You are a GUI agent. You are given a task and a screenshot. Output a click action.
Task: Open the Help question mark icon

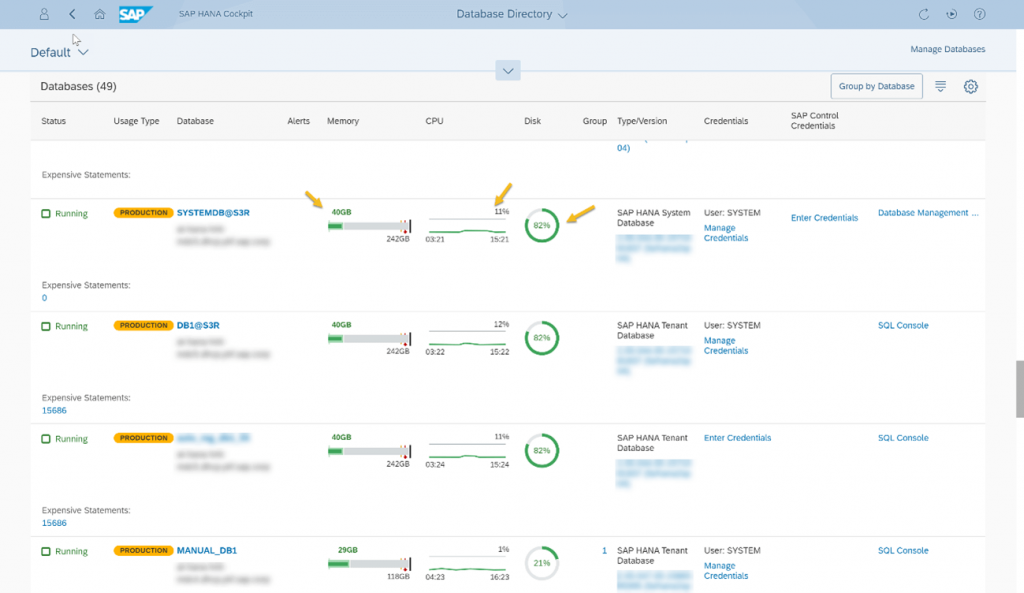980,14
